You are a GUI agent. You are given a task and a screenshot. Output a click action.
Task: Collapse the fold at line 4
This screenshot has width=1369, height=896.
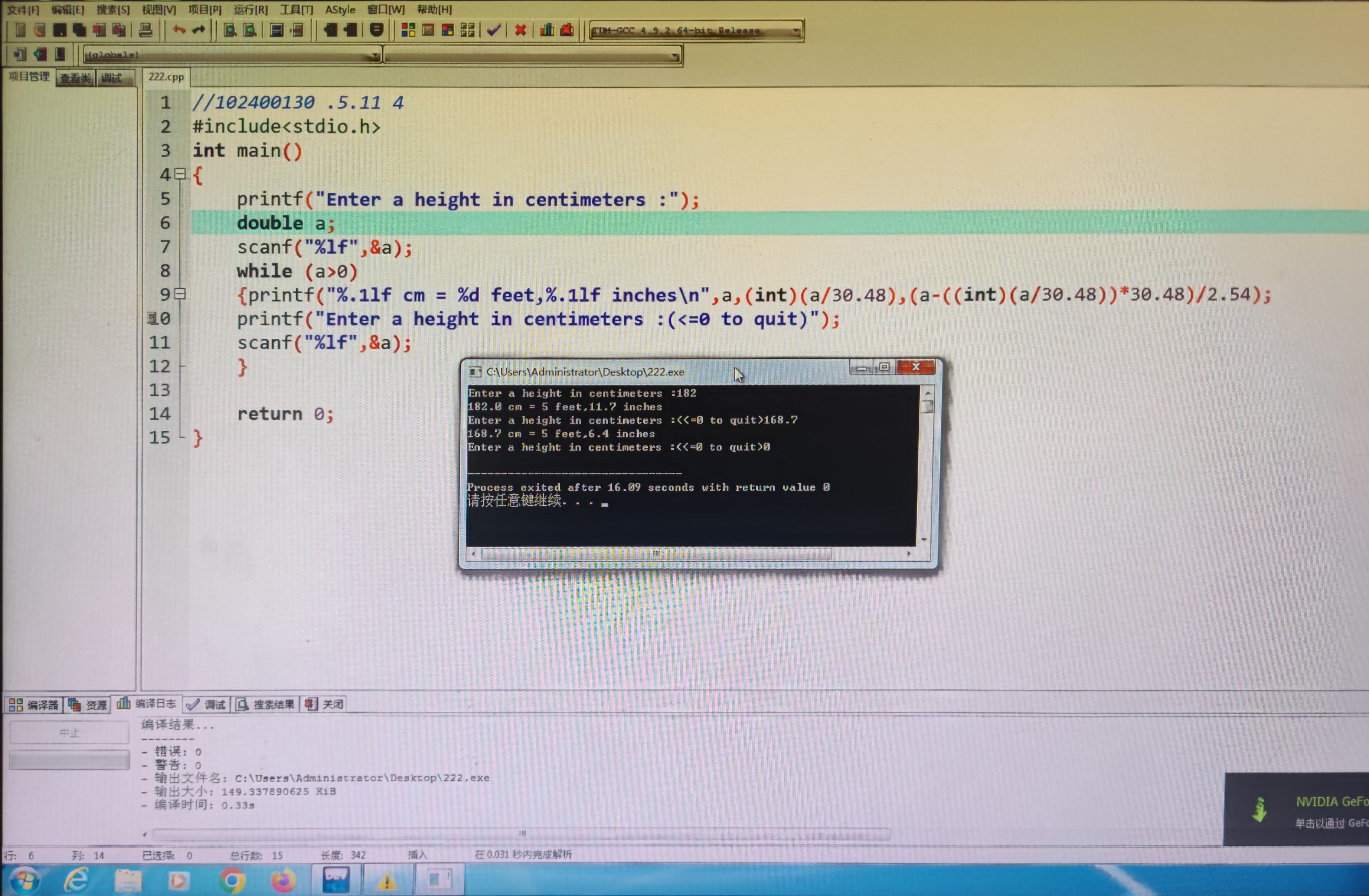coord(180,173)
